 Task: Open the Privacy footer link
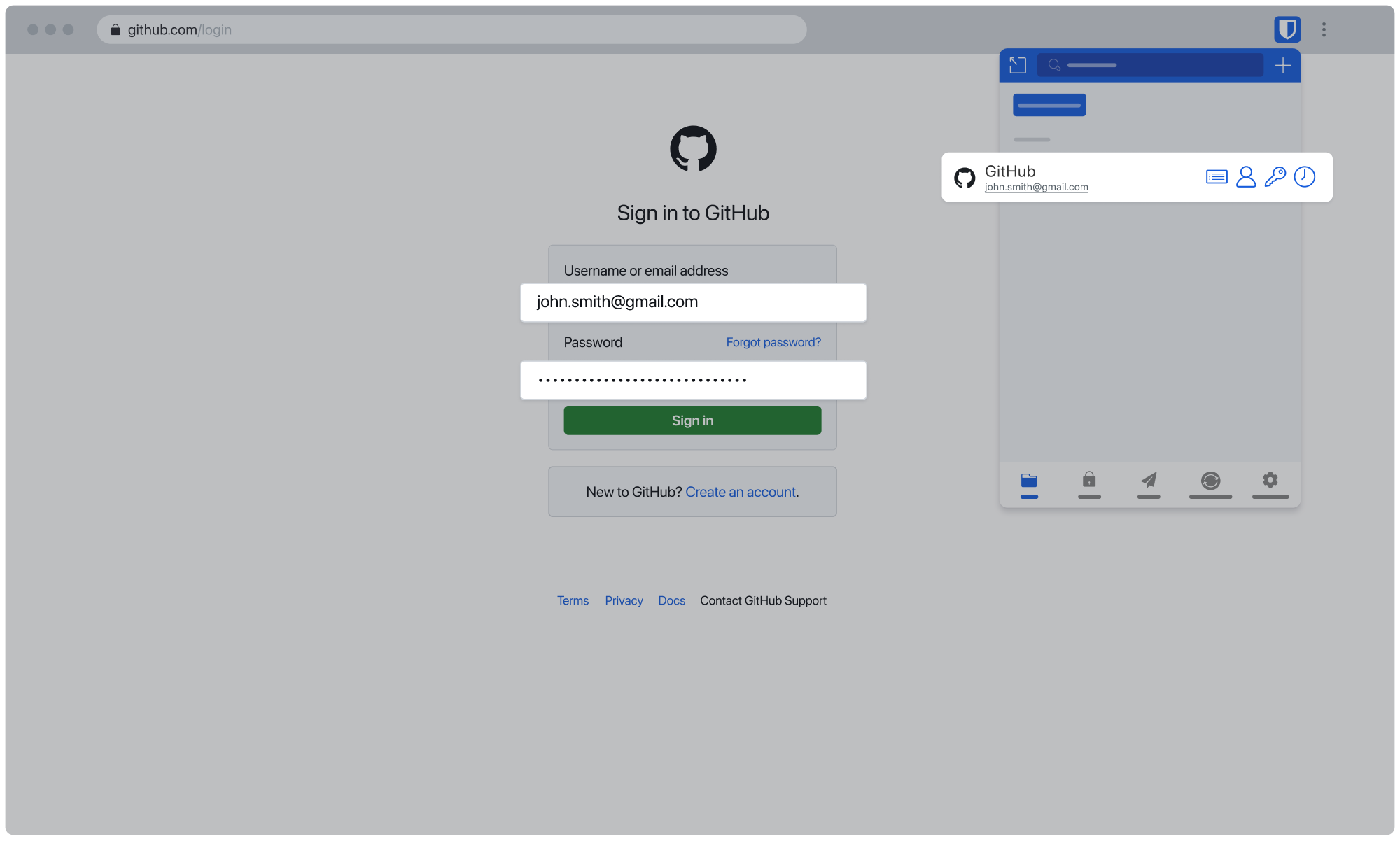point(624,600)
